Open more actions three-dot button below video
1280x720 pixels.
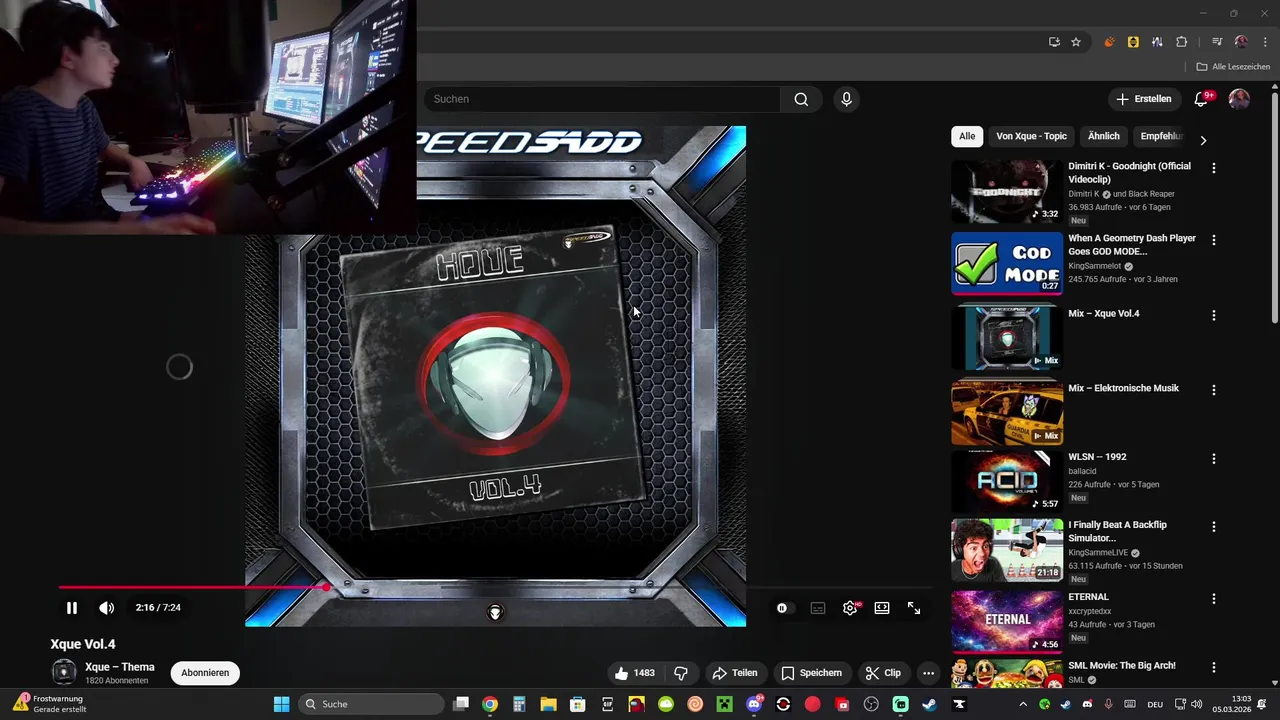(928, 673)
